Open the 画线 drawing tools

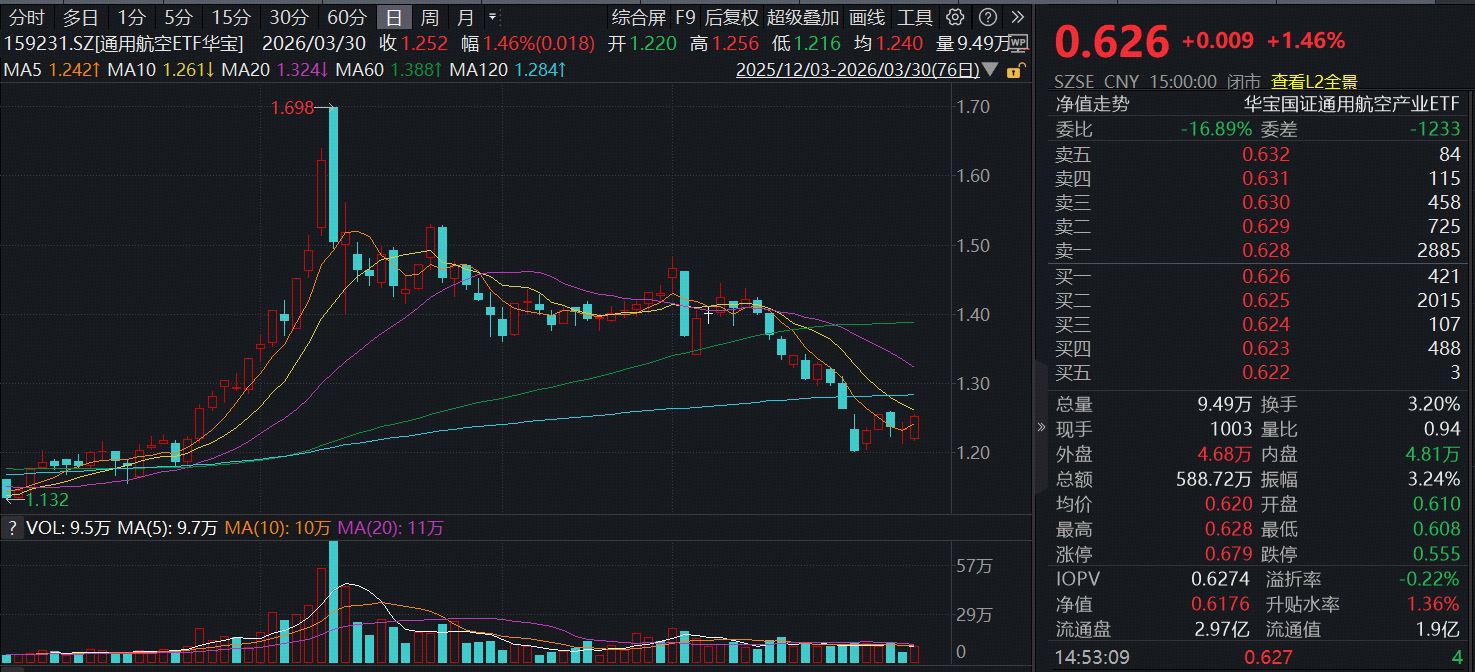[x=867, y=17]
